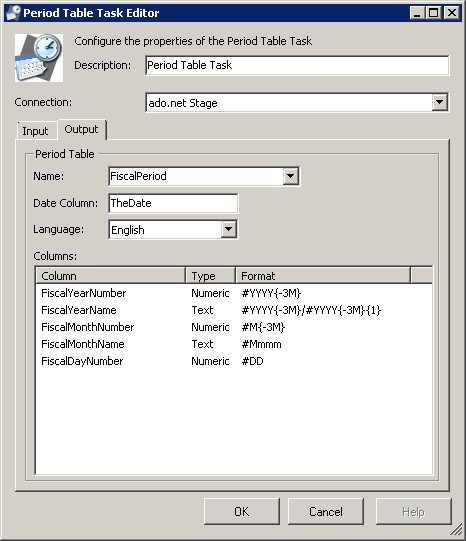Select the Output tab
The image size is (466, 541).
82,129
